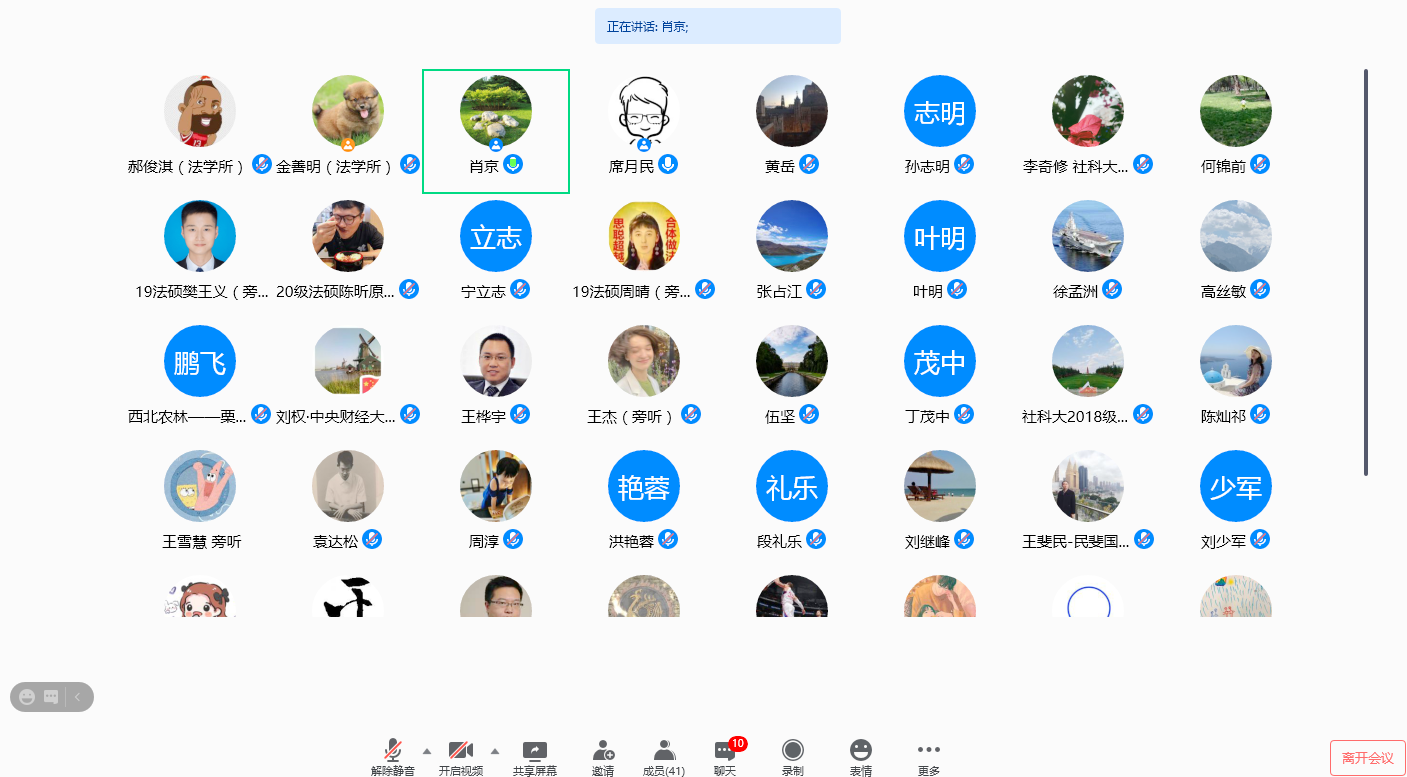Toggle 开启视频 to turn camera on

[x=460, y=757]
